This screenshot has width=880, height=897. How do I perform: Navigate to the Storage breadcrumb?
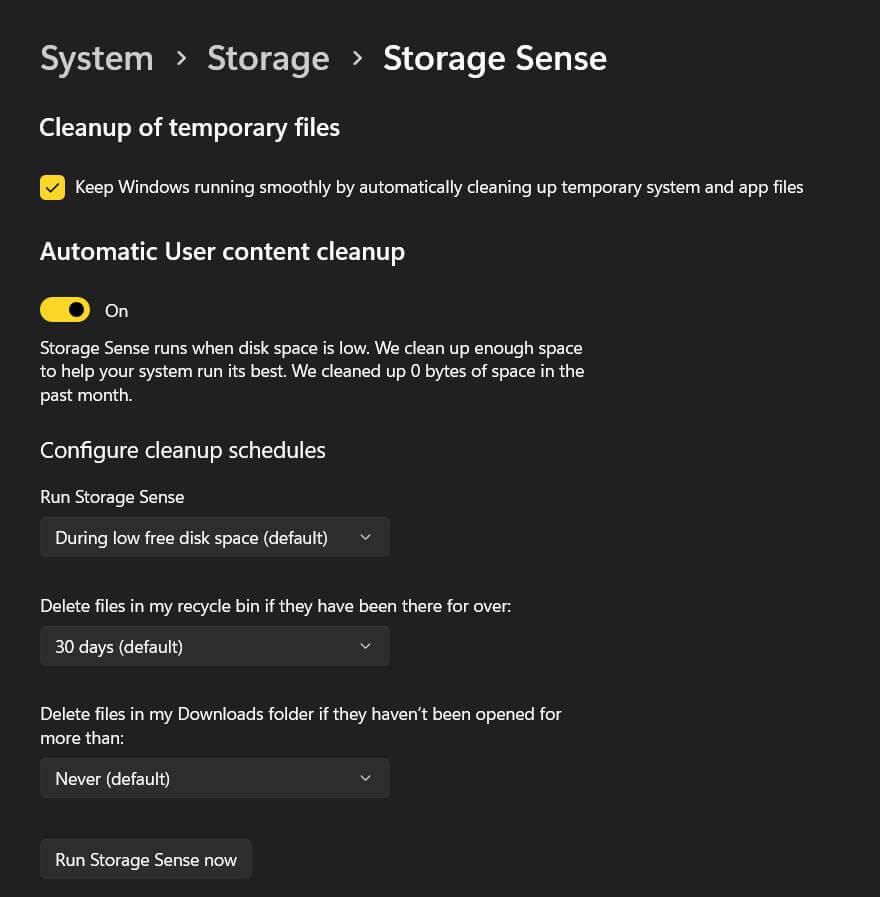click(x=268, y=59)
